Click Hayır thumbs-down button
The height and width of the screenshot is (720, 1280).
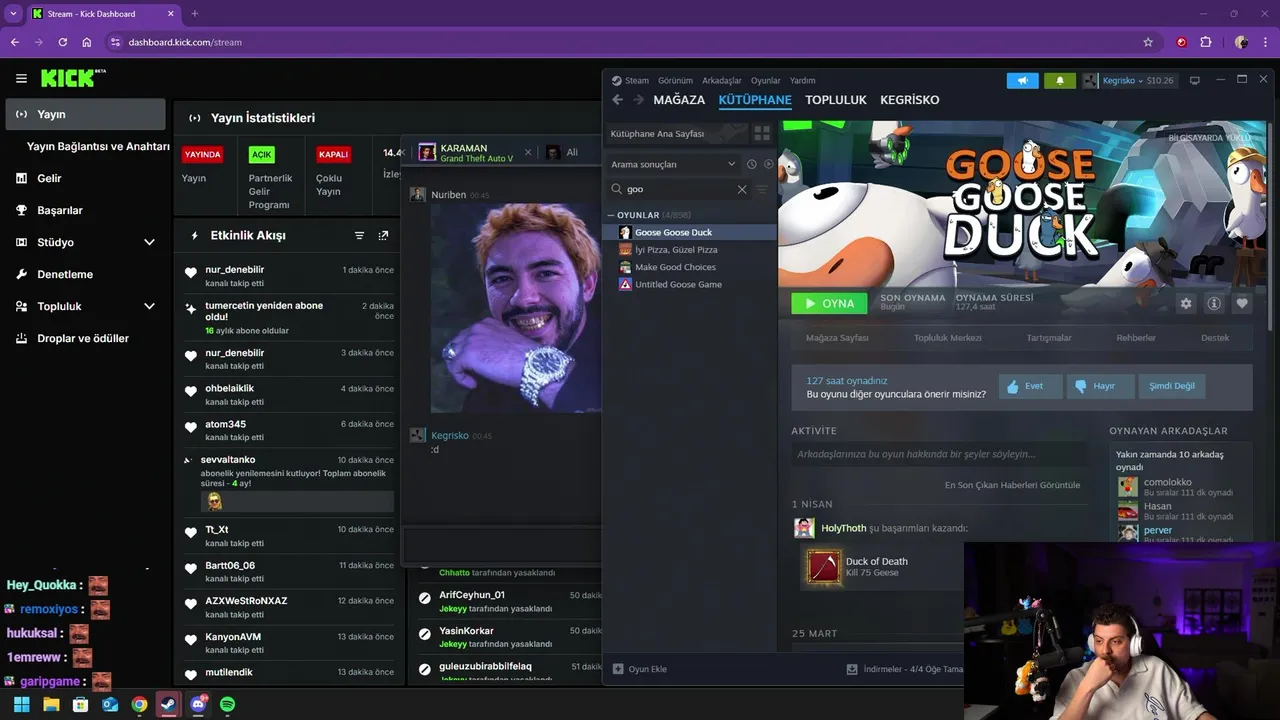coord(1100,386)
